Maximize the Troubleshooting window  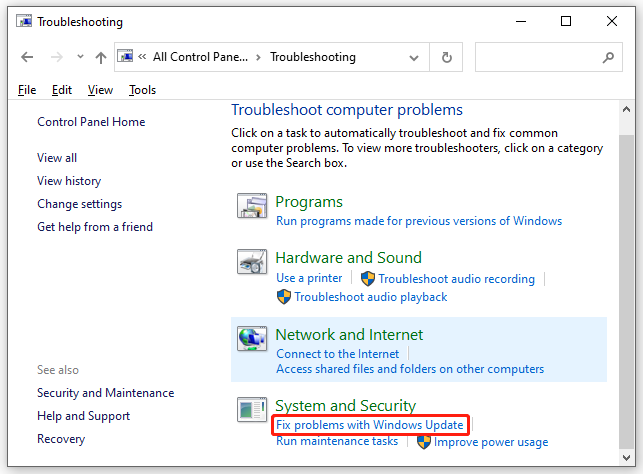(x=566, y=21)
